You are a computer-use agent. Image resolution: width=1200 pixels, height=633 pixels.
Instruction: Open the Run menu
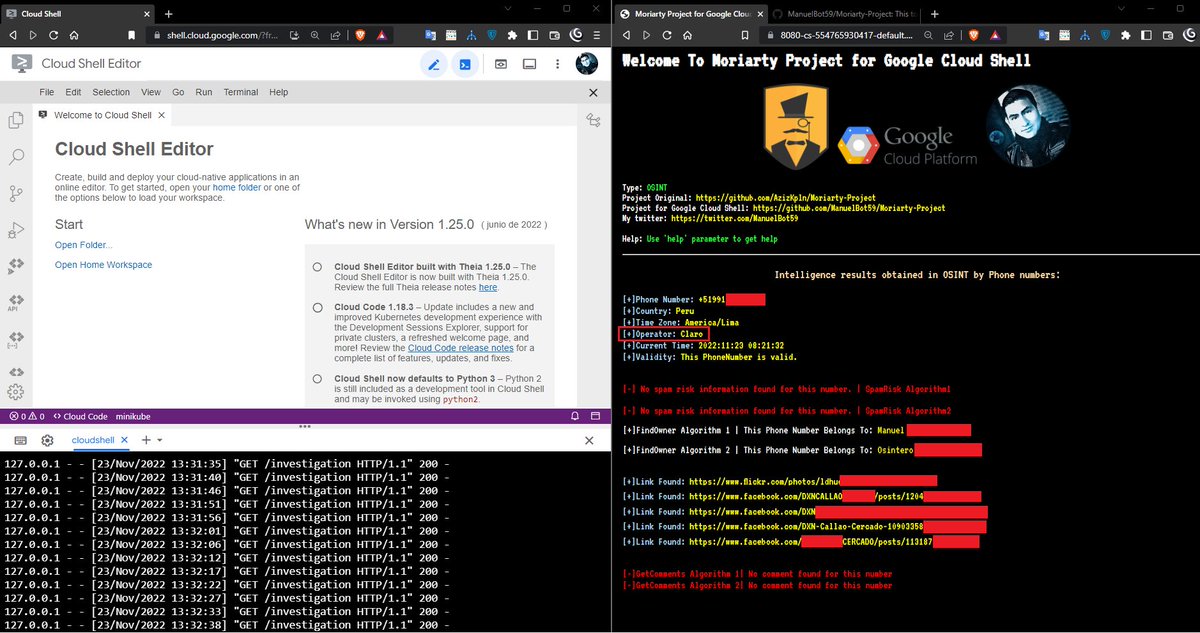coord(204,92)
